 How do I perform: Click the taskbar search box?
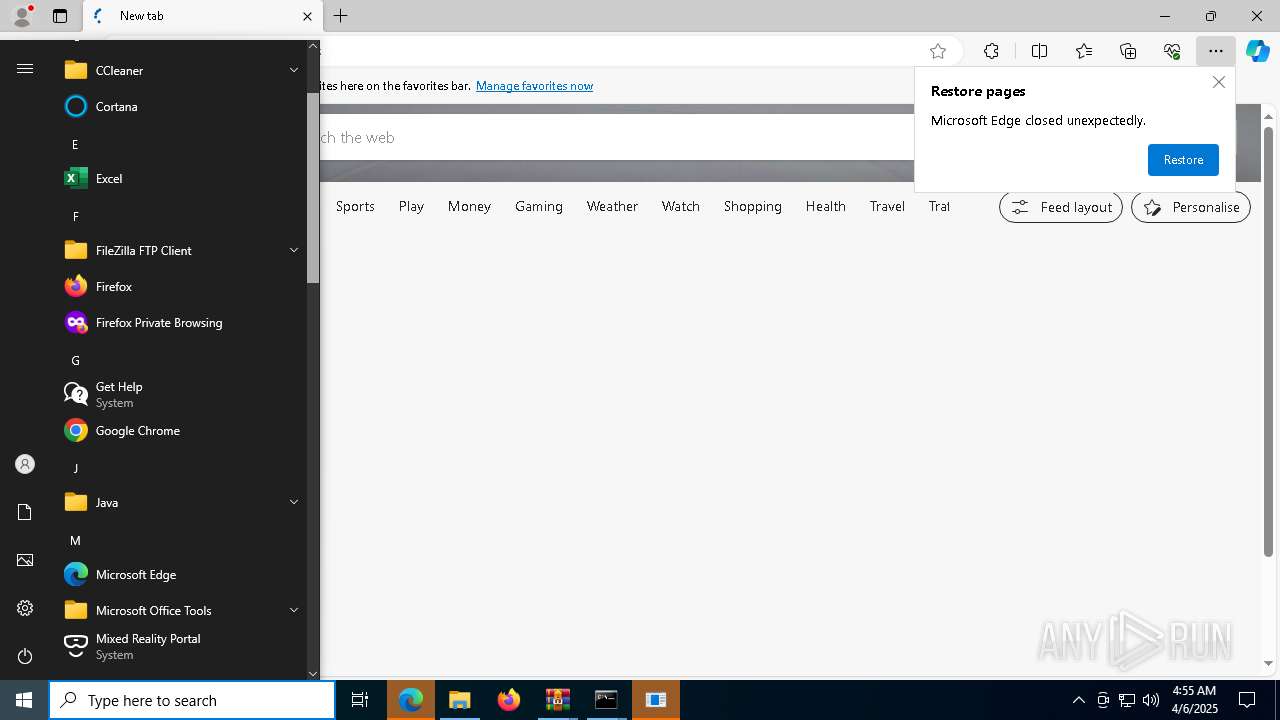click(x=192, y=700)
